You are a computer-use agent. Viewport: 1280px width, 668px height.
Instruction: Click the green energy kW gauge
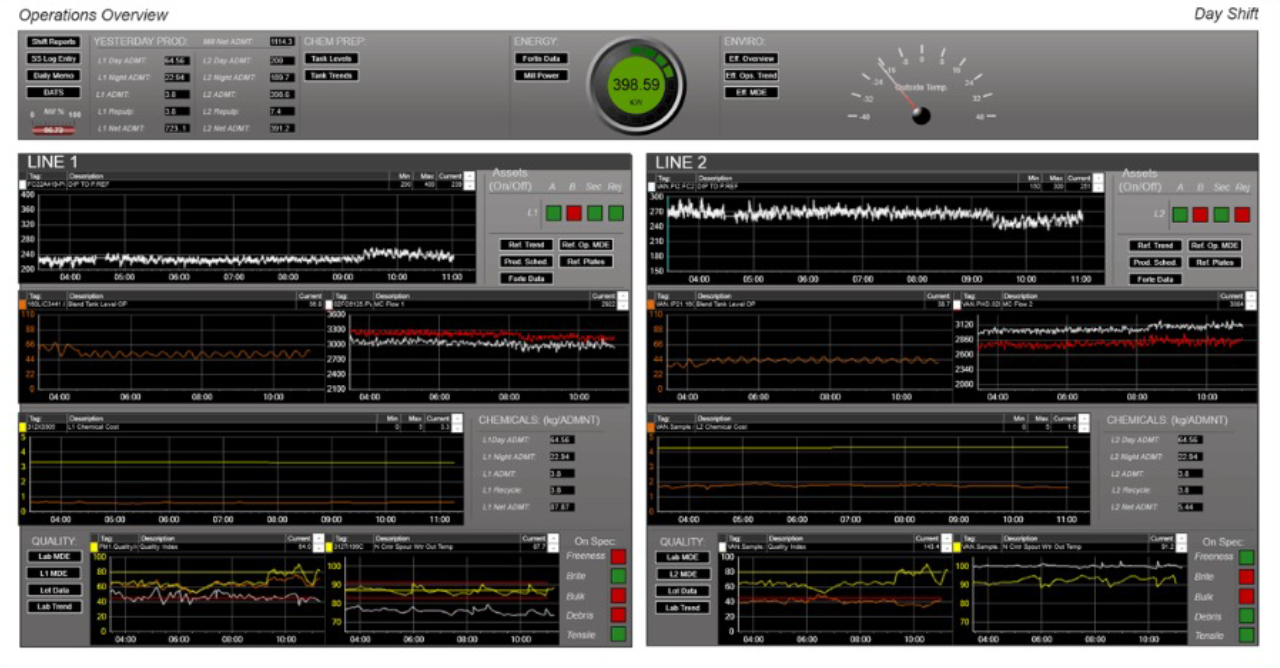tap(637, 85)
